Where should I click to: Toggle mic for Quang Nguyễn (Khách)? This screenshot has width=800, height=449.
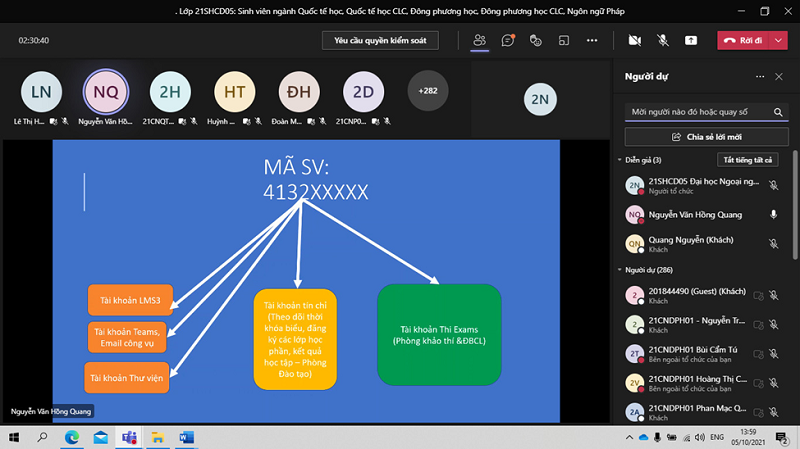pos(773,242)
